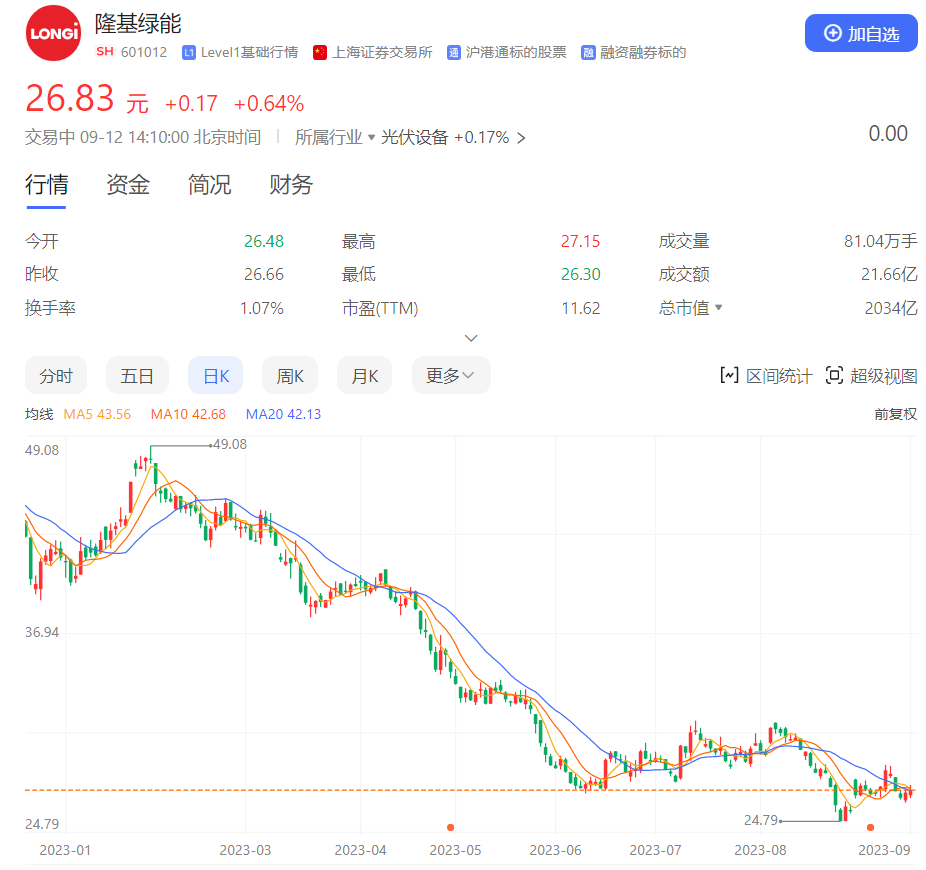Screen dimensions: 926x870
Task: Add stock with 加自选 button
Action: [861, 34]
